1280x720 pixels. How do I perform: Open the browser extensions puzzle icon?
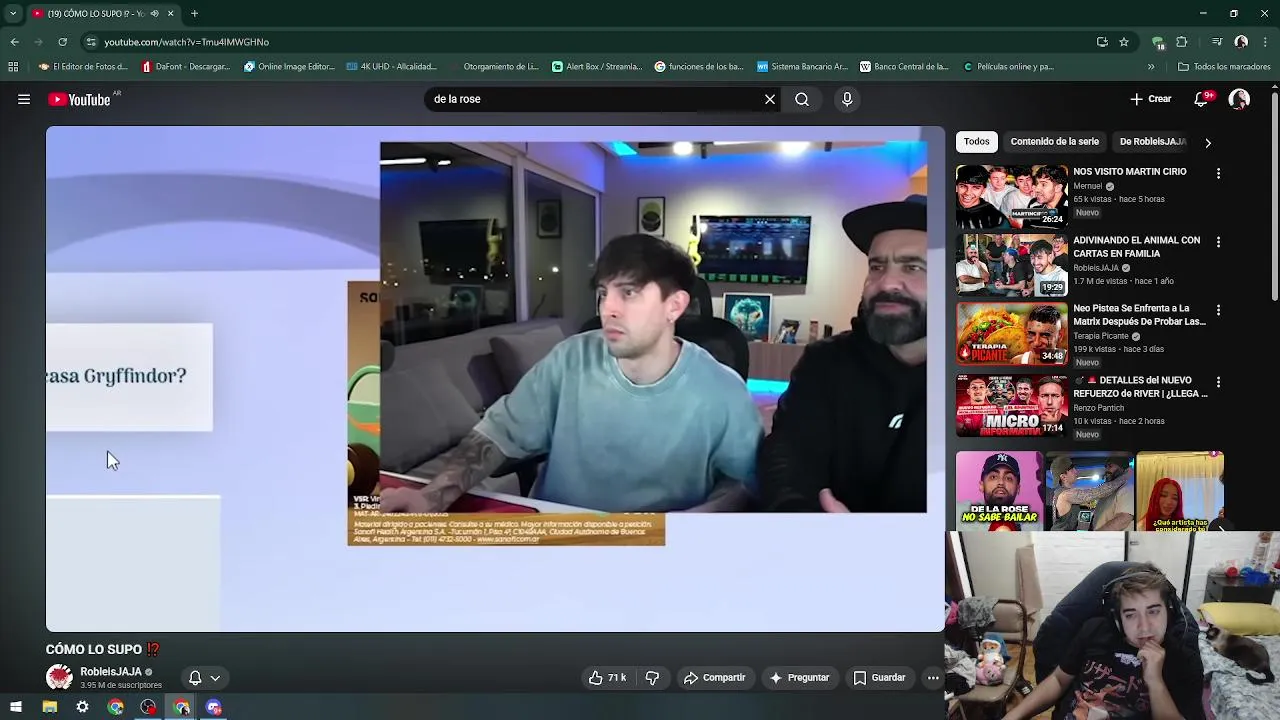(x=1182, y=42)
